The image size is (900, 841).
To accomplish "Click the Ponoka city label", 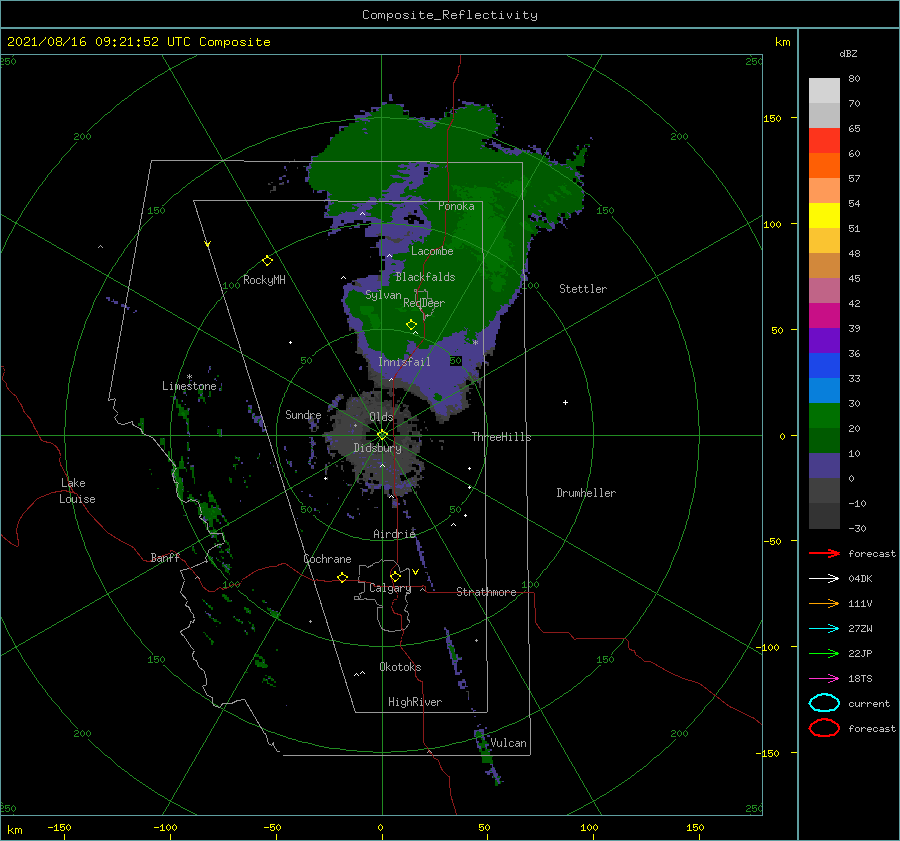I will pyautogui.click(x=456, y=206).
